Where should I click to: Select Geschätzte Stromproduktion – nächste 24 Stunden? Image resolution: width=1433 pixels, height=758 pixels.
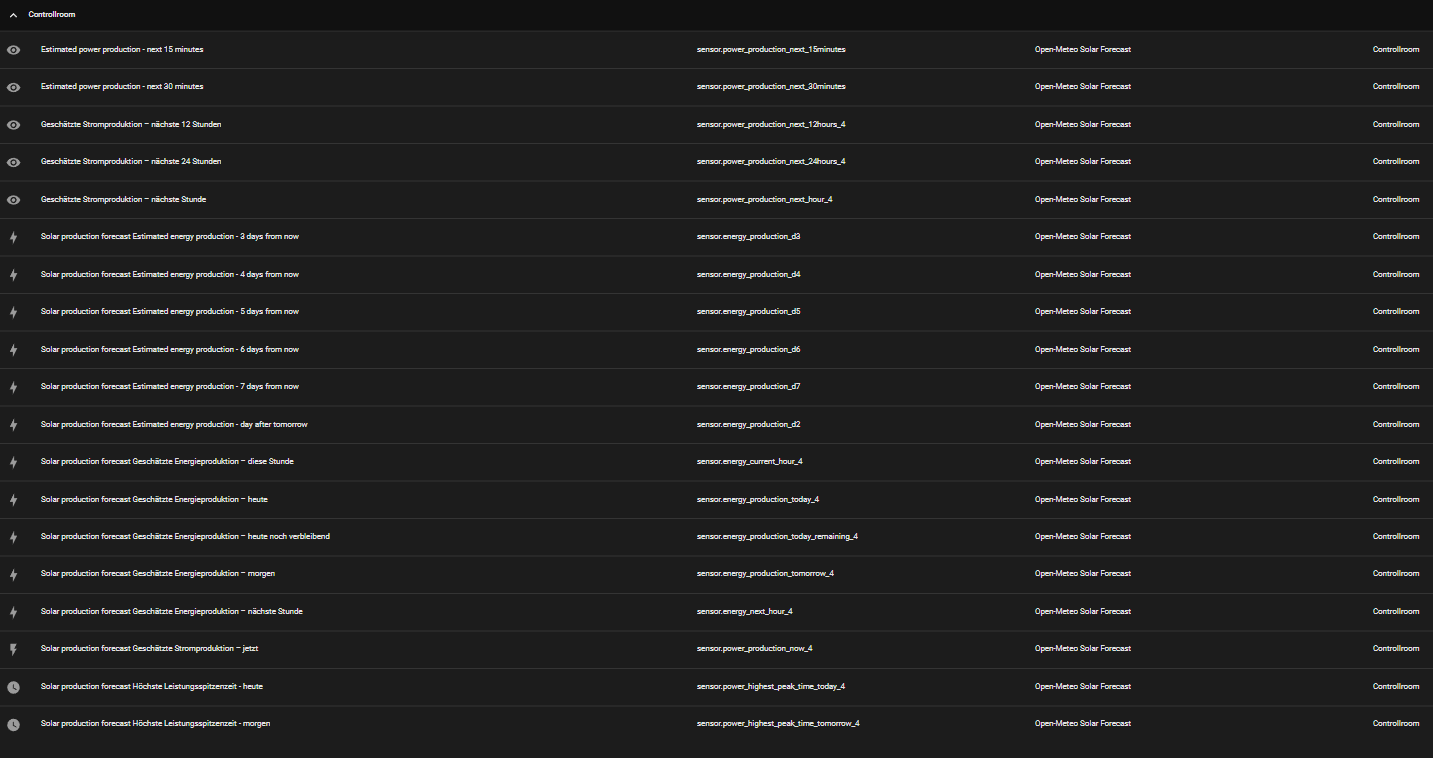click(131, 162)
